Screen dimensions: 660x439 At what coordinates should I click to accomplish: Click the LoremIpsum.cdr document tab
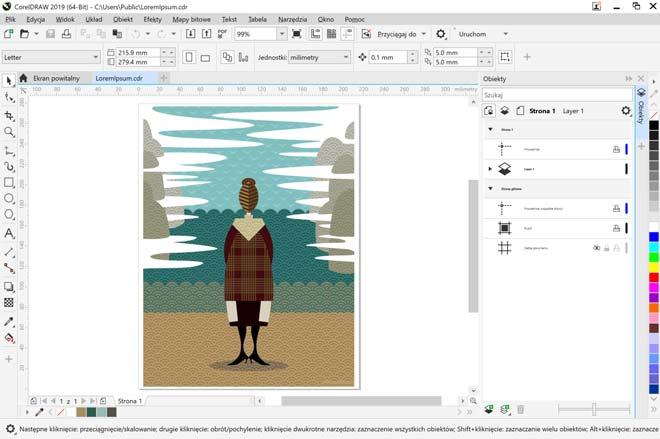pos(119,78)
